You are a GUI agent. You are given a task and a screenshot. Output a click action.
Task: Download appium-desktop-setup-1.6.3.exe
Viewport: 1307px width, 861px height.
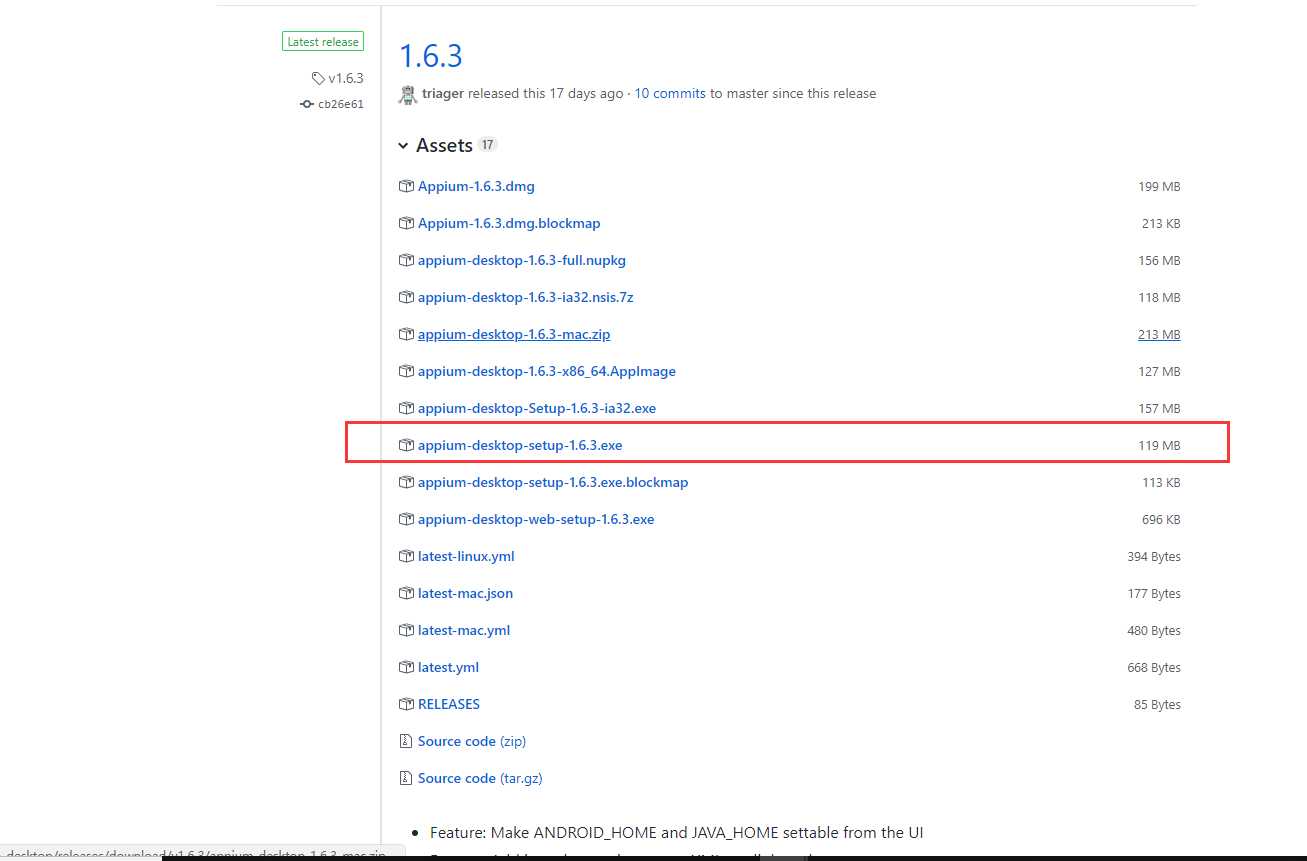pyautogui.click(x=520, y=446)
